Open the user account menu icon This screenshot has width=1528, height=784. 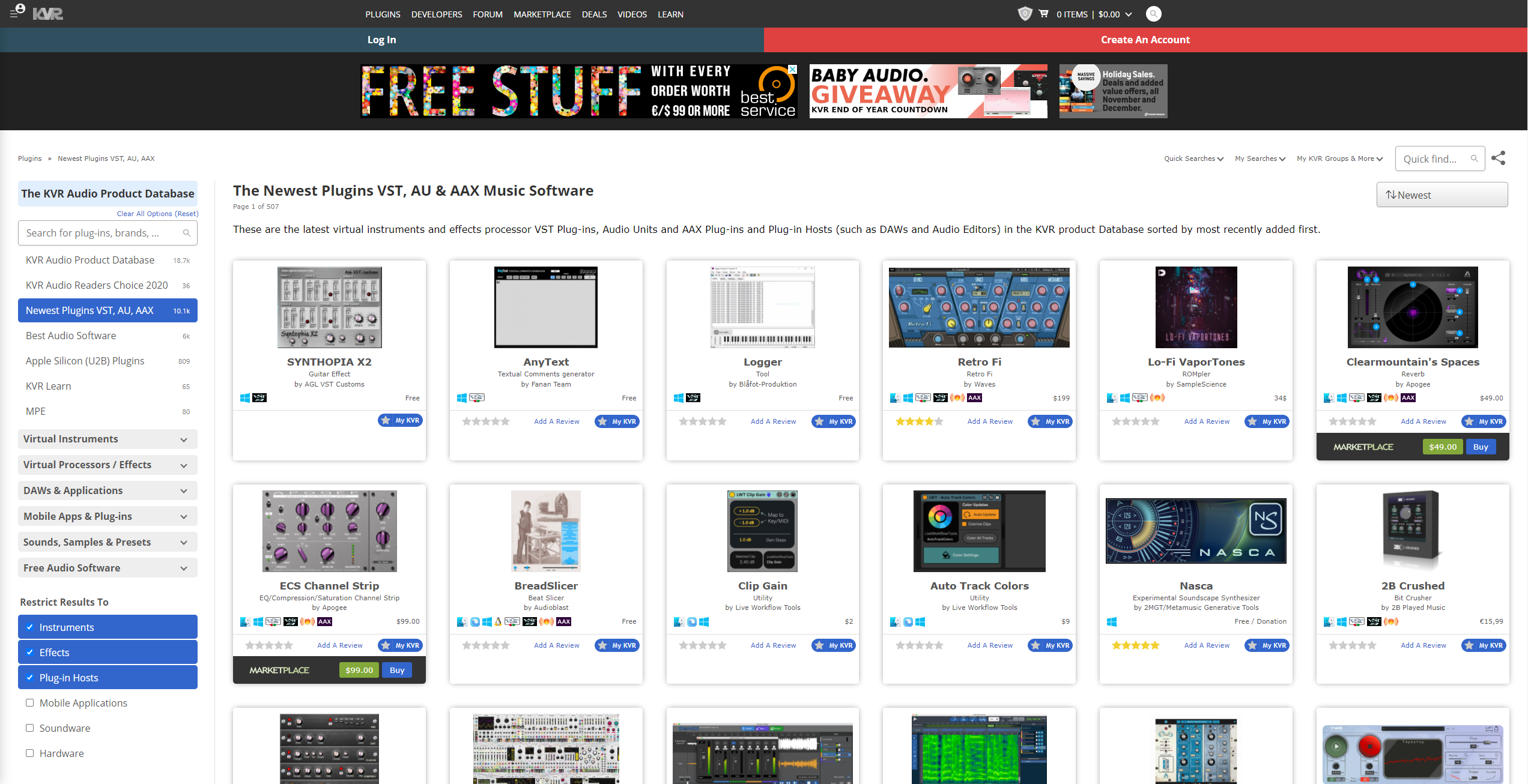pyautogui.click(x=17, y=11)
